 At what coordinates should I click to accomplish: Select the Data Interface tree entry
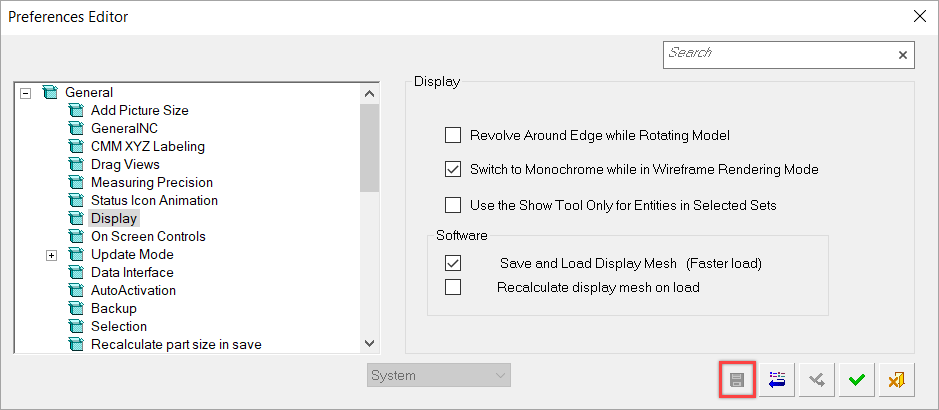(x=132, y=272)
